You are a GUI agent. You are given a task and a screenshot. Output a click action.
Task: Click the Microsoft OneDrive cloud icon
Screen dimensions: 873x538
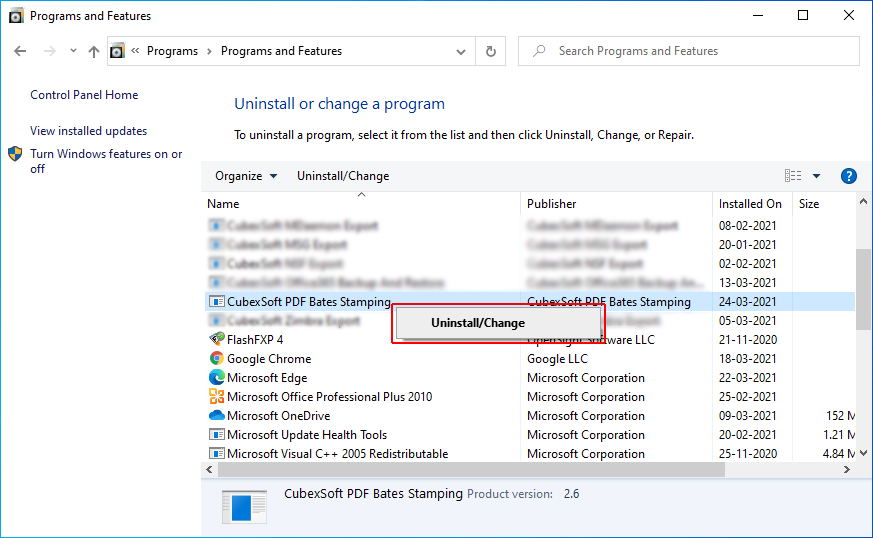(x=217, y=416)
